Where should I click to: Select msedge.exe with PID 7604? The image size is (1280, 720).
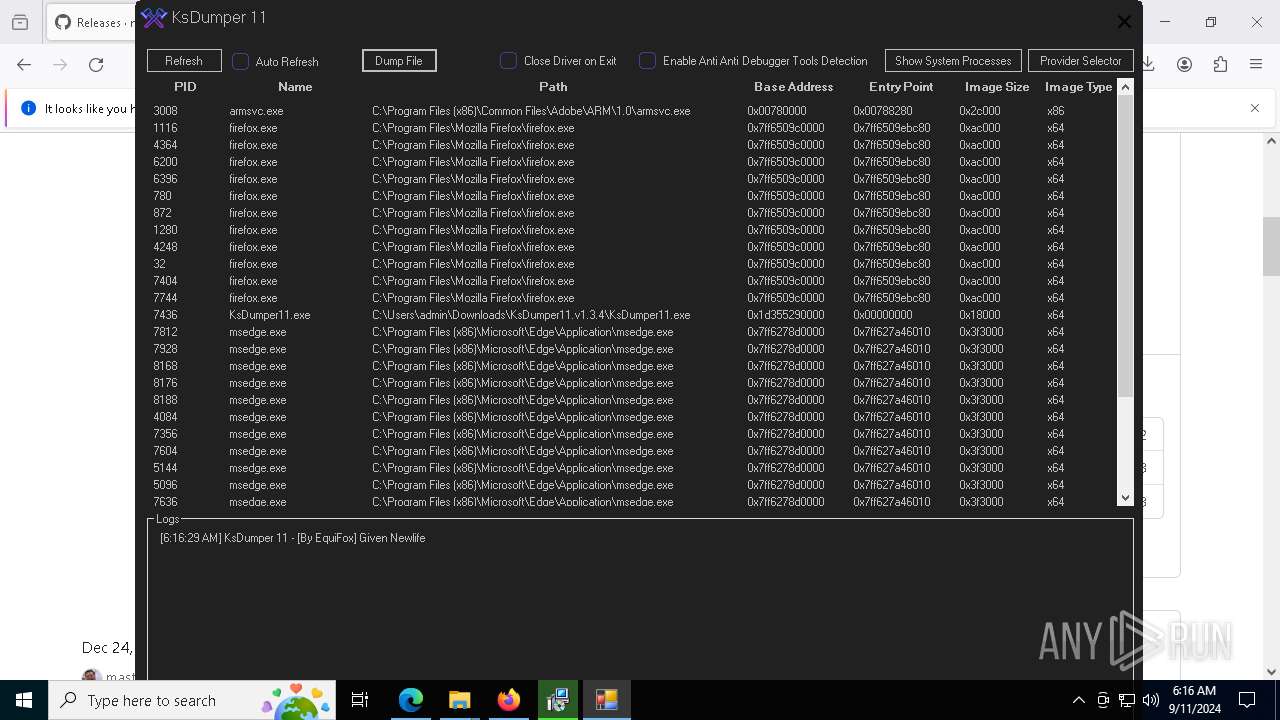click(630, 451)
